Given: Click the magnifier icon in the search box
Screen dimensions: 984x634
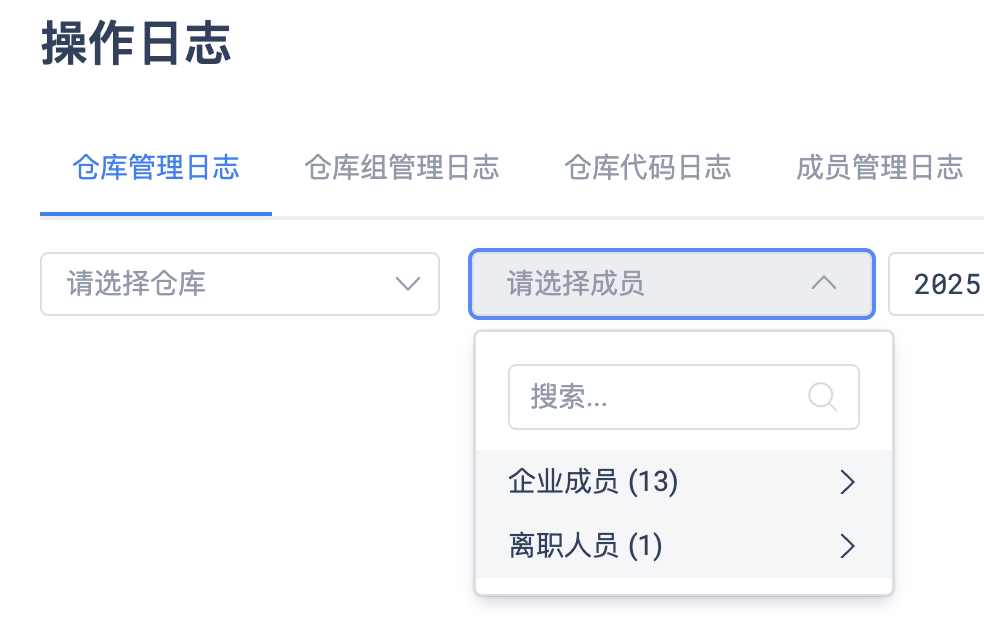Looking at the screenshot, I should click(822, 397).
